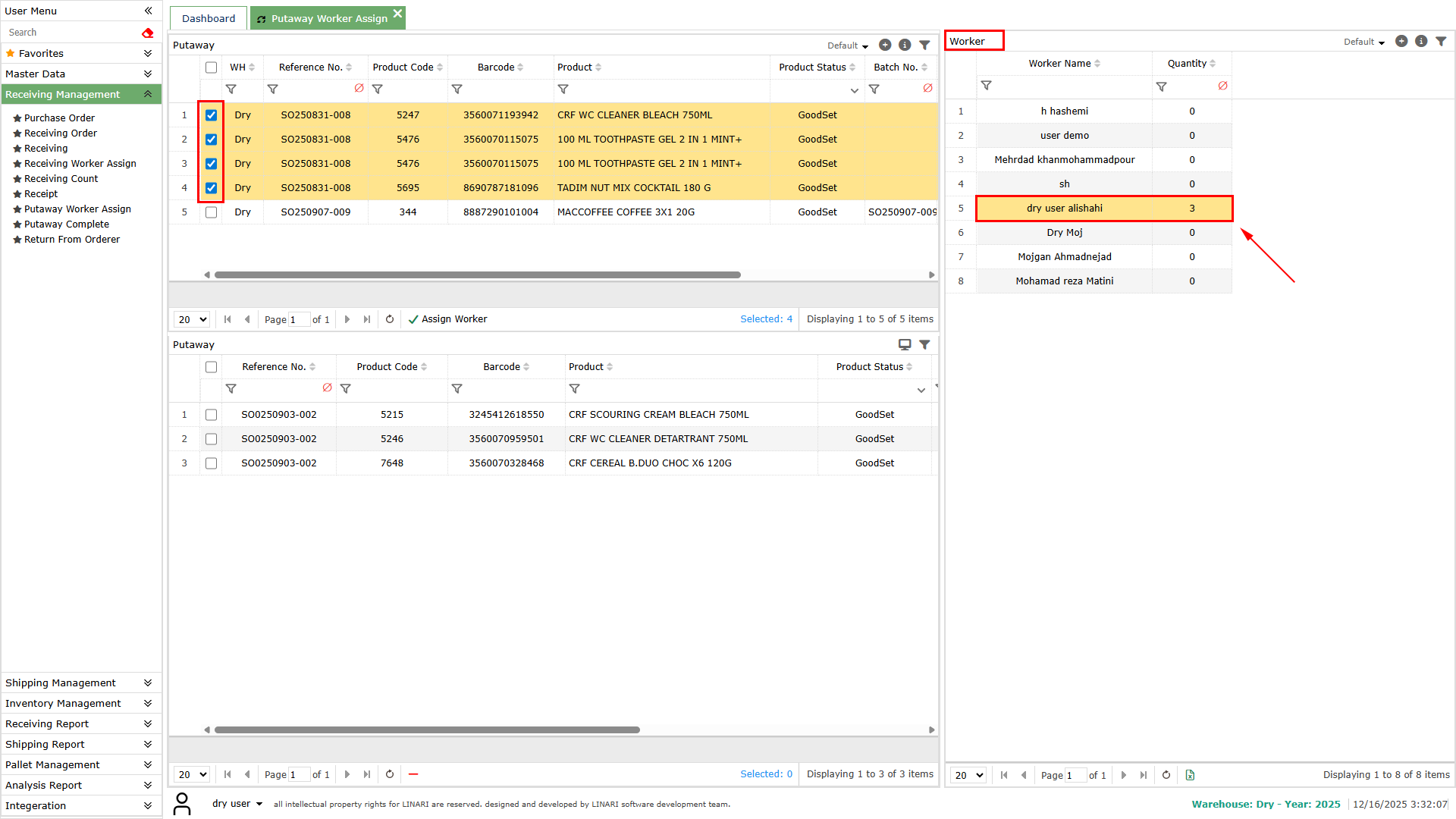Click the filter funnel icon in the upper Putaway panel header
The width and height of the screenshot is (1456, 819).
924,45
